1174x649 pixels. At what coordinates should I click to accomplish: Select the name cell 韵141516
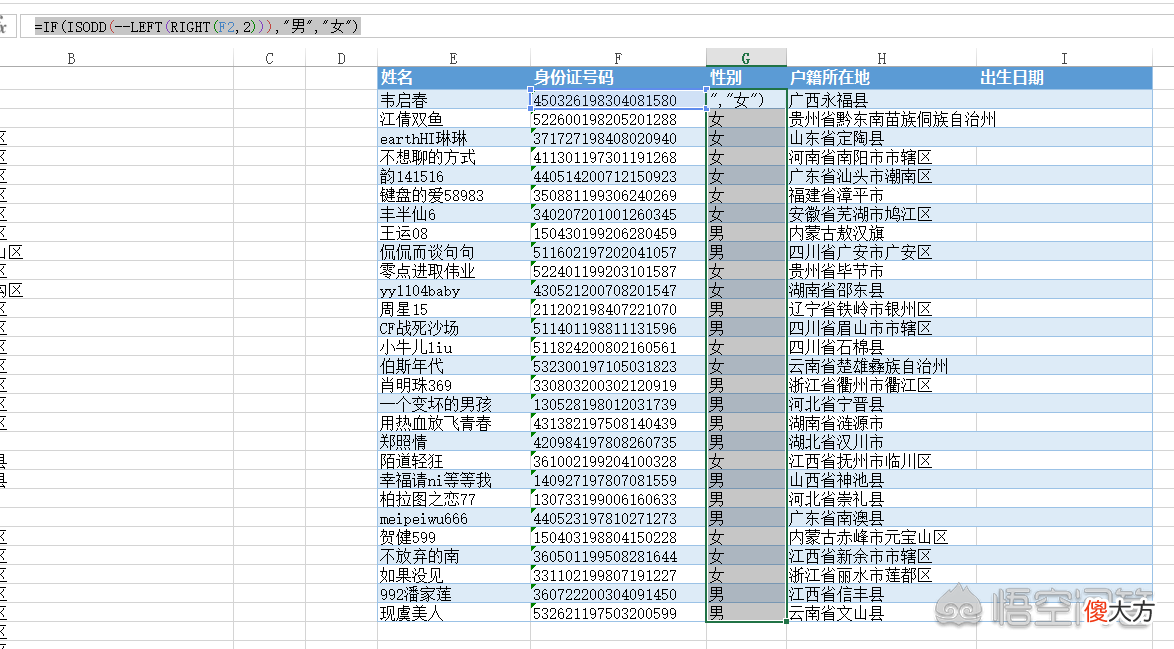(454, 176)
